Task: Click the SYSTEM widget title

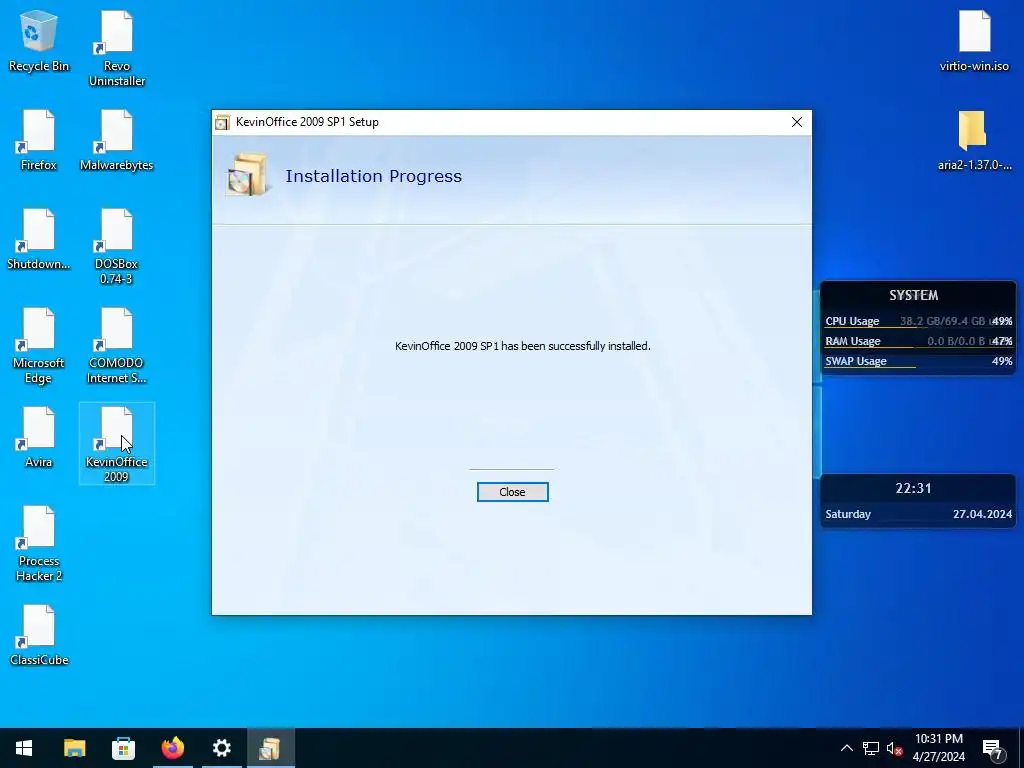Action: pyautogui.click(x=914, y=295)
